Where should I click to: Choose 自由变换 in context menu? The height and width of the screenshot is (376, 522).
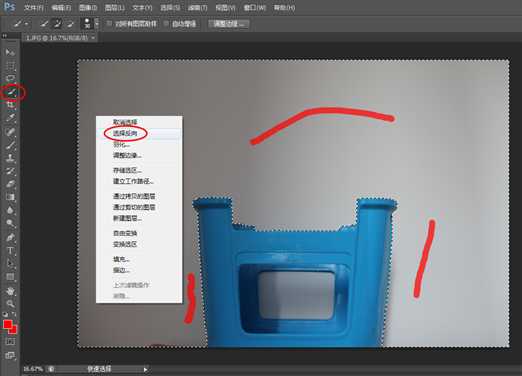click(x=139, y=233)
